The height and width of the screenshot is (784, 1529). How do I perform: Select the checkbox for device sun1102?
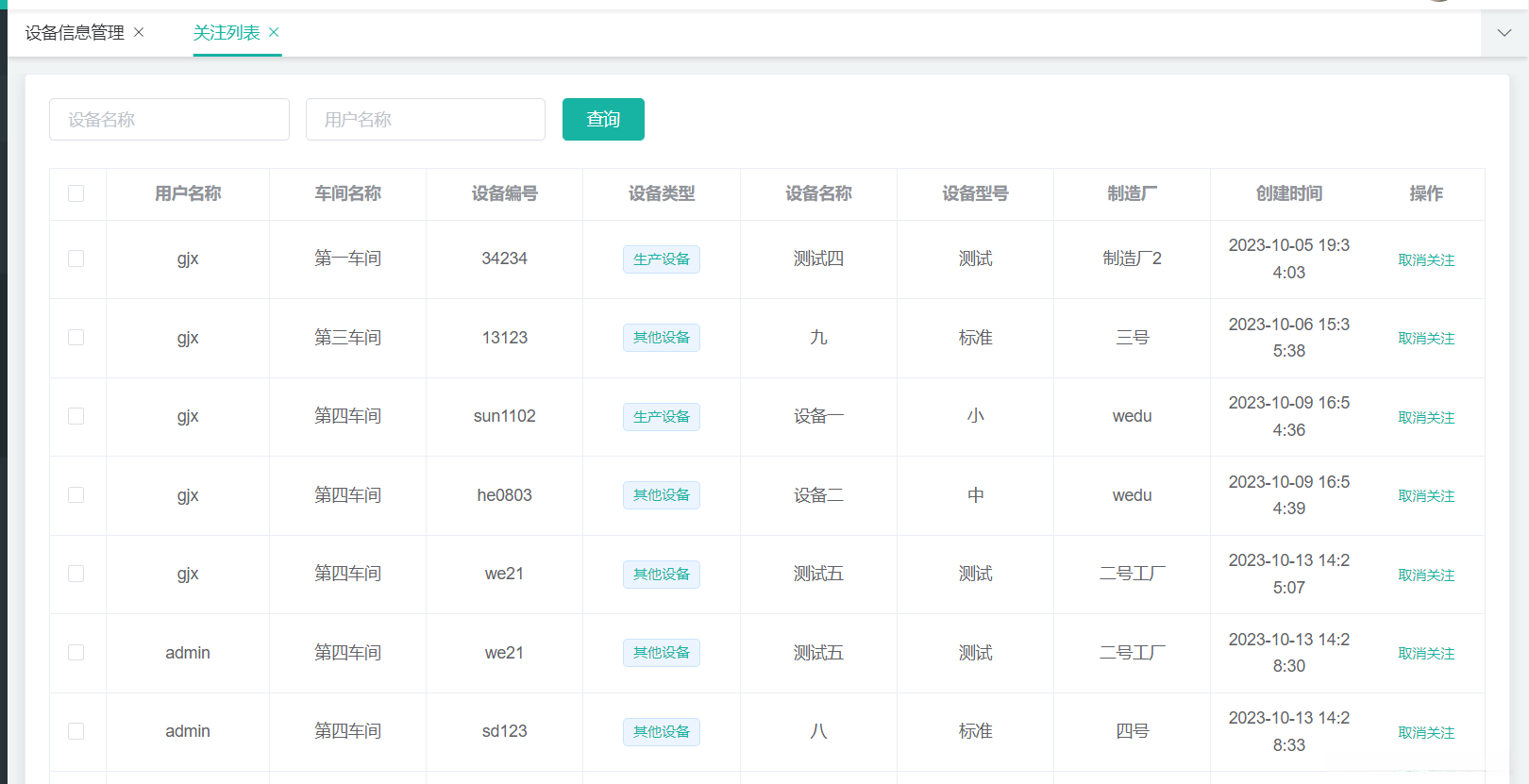coord(76,416)
